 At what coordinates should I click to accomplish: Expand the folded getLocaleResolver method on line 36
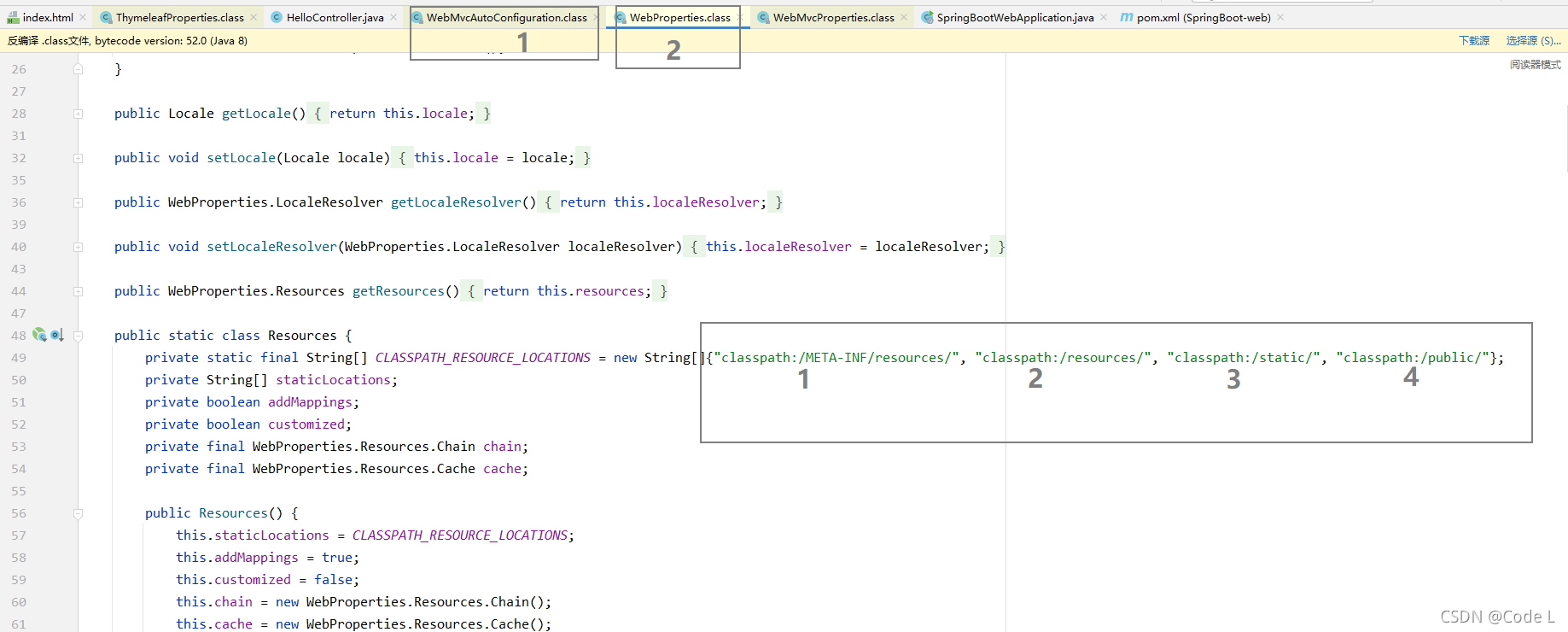coord(78,202)
